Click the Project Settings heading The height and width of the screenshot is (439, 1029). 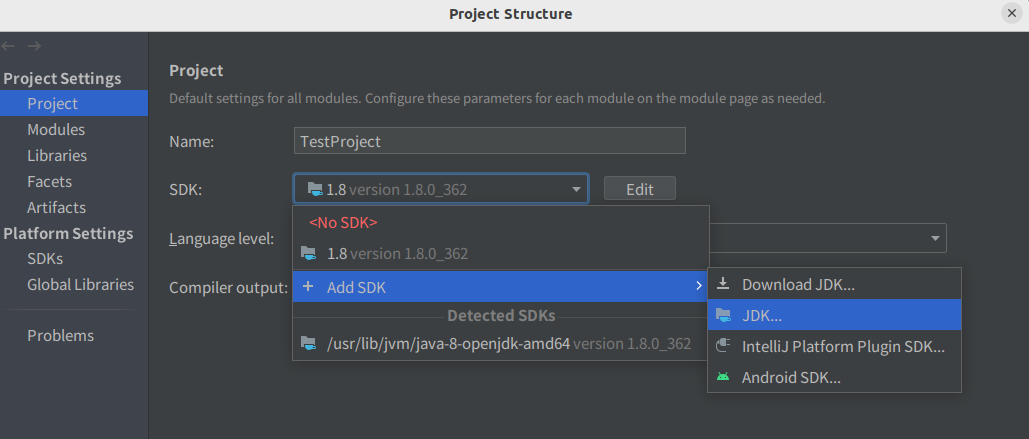coord(62,78)
